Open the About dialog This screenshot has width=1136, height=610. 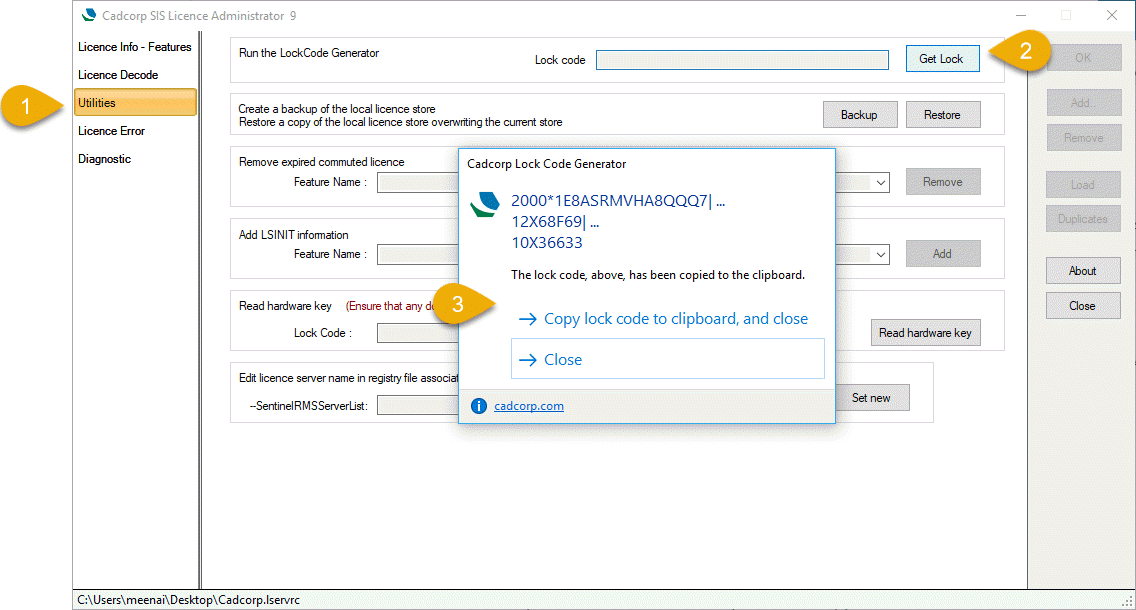pos(1083,271)
